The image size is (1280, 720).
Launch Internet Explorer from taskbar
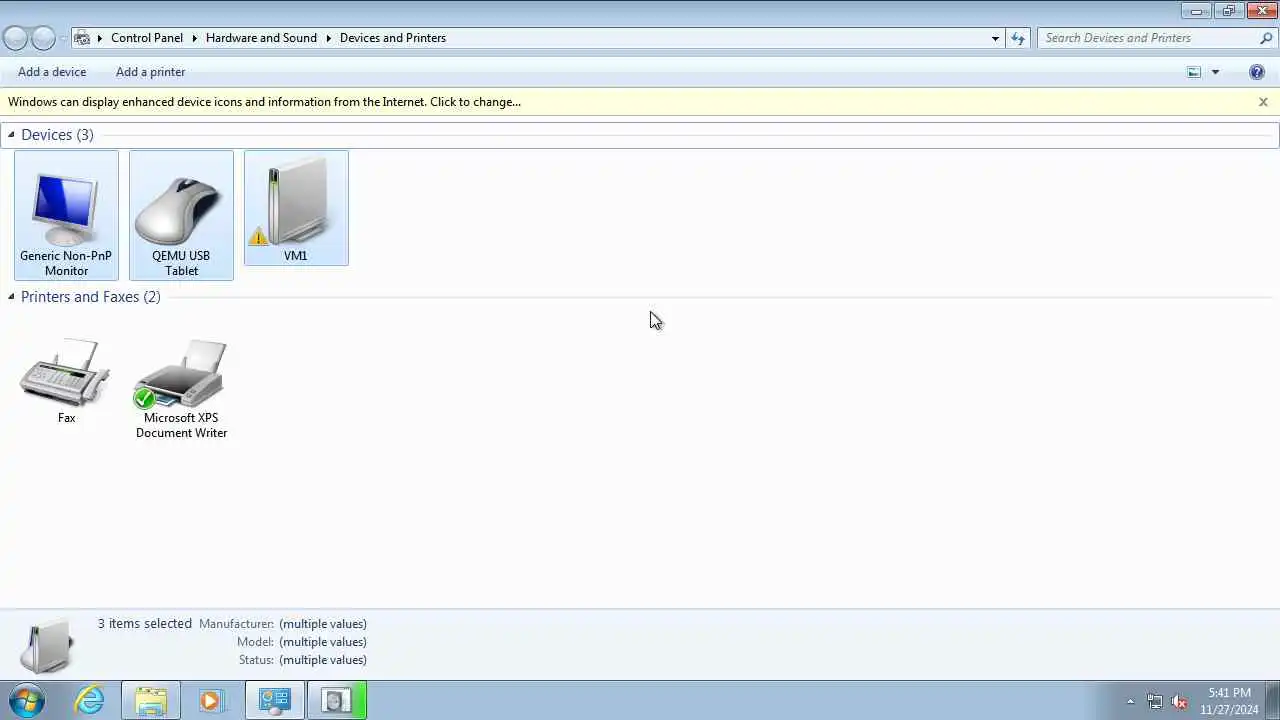(x=90, y=700)
